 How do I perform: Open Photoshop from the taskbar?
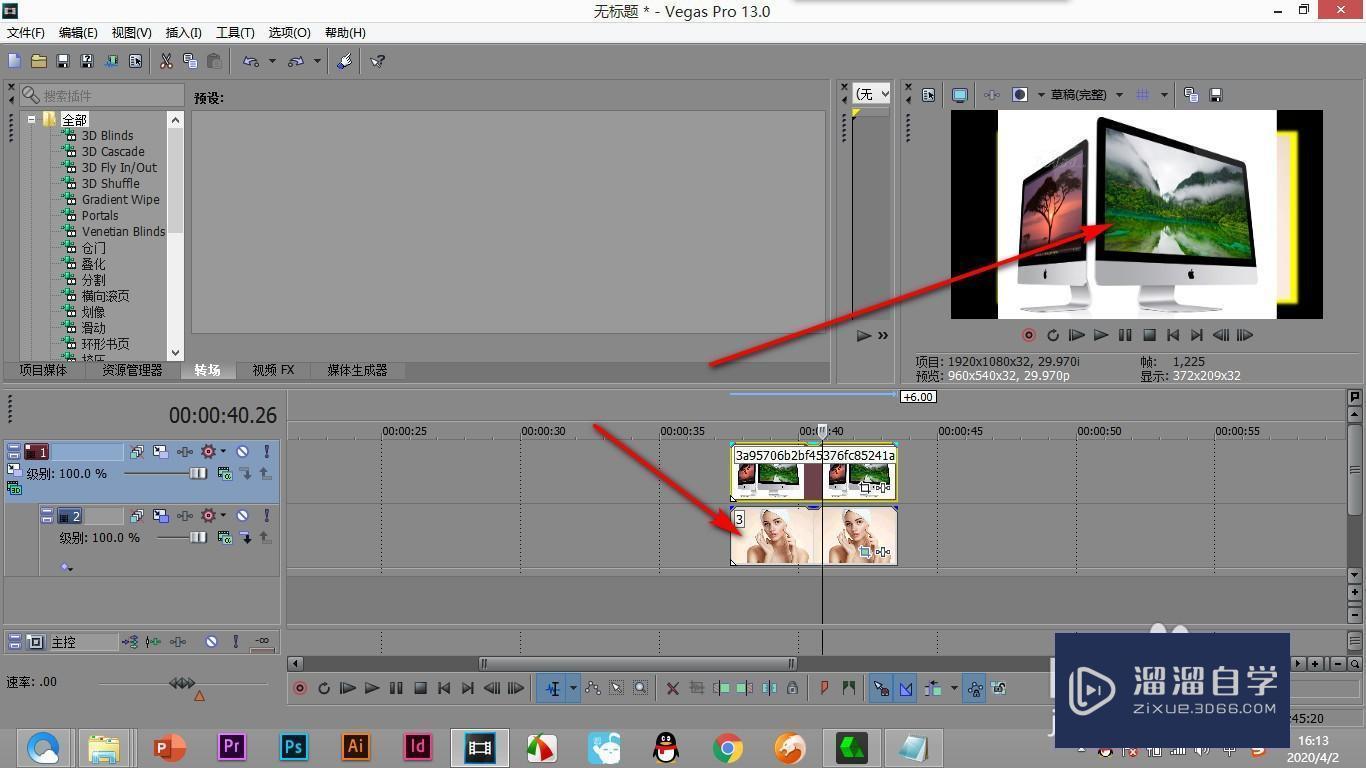[x=294, y=747]
